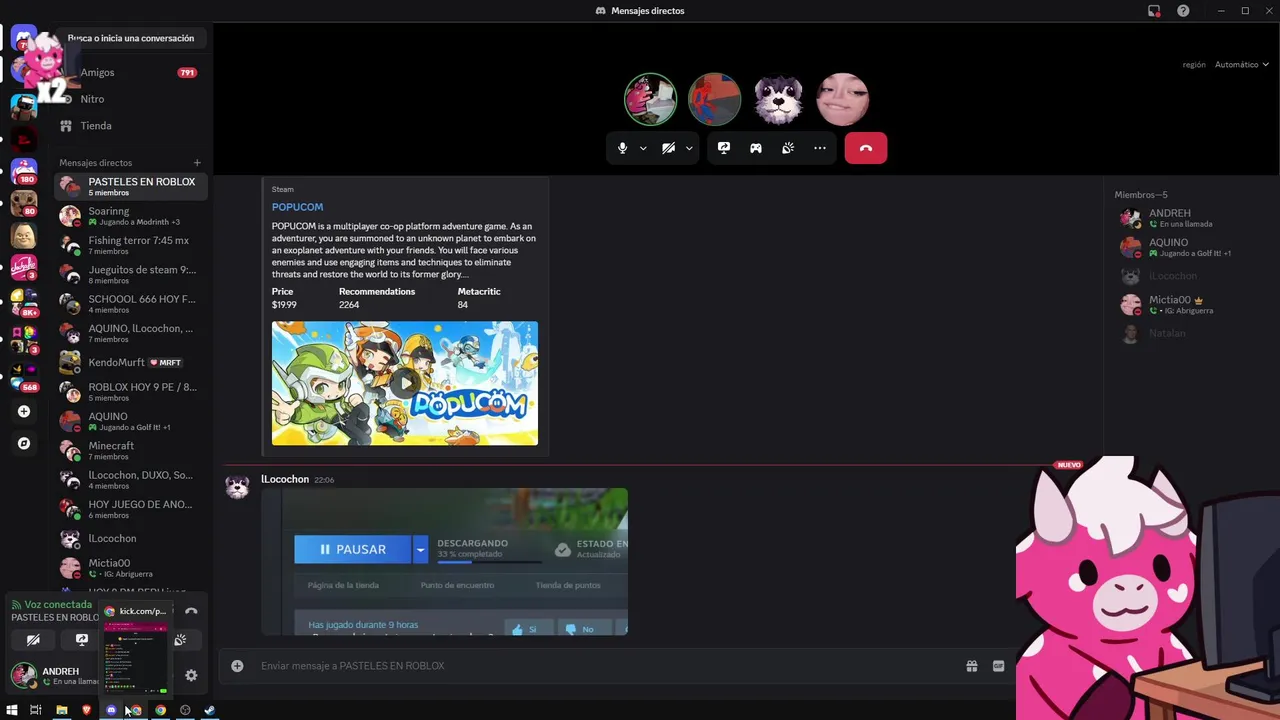Screen dimensions: 1280x720
Task: Open the ANDREH user profile panel
Action: coord(55,676)
